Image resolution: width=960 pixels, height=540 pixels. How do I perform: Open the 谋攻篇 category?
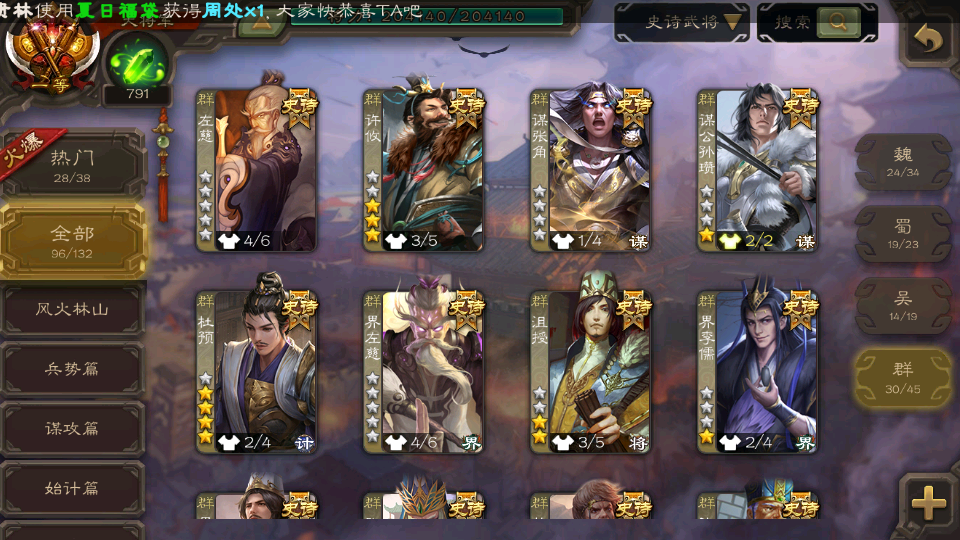coord(72,429)
